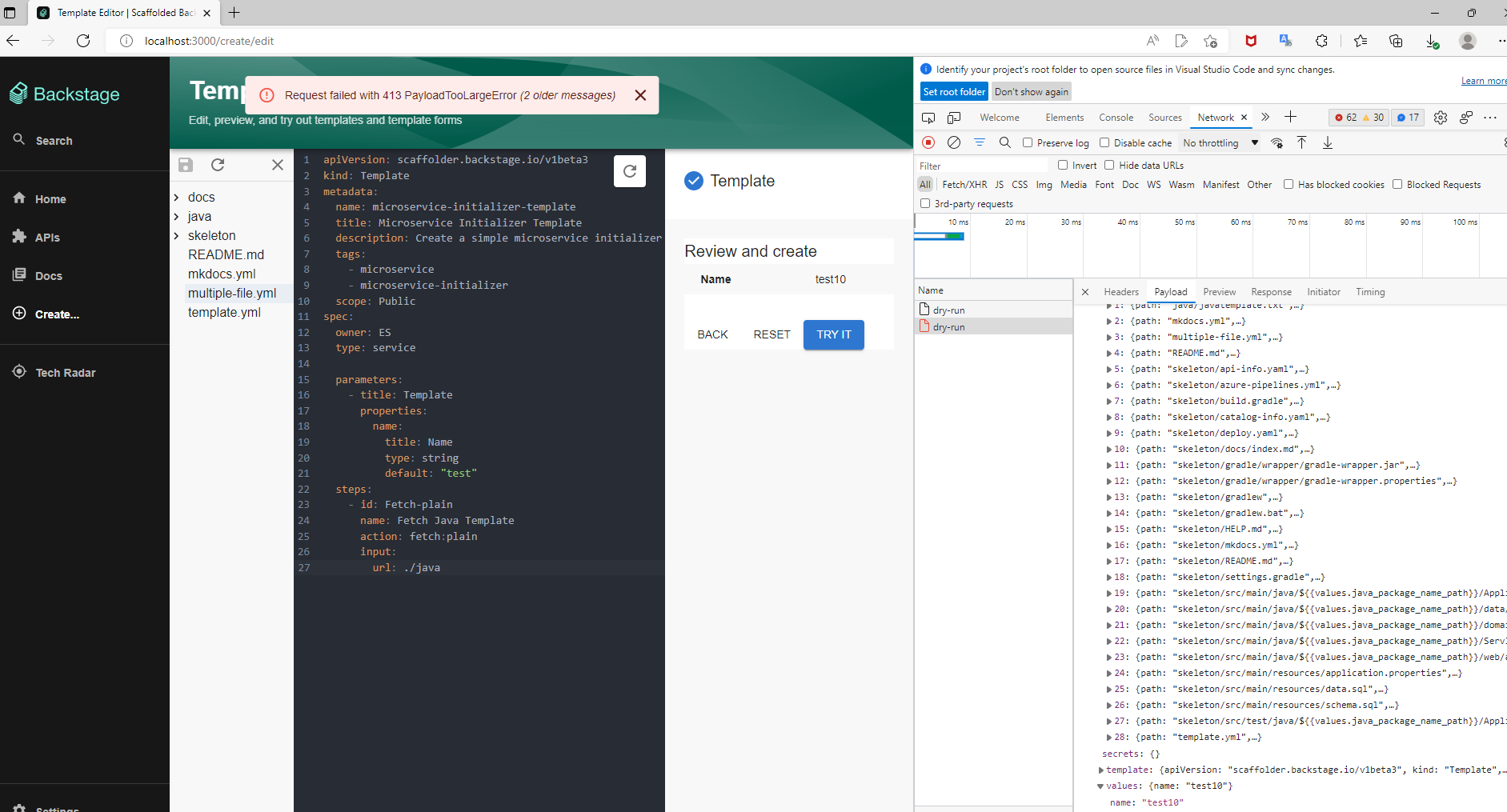Viewport: 1507px width, 812px height.
Task: Expand the template payload entry
Action: tap(1101, 770)
